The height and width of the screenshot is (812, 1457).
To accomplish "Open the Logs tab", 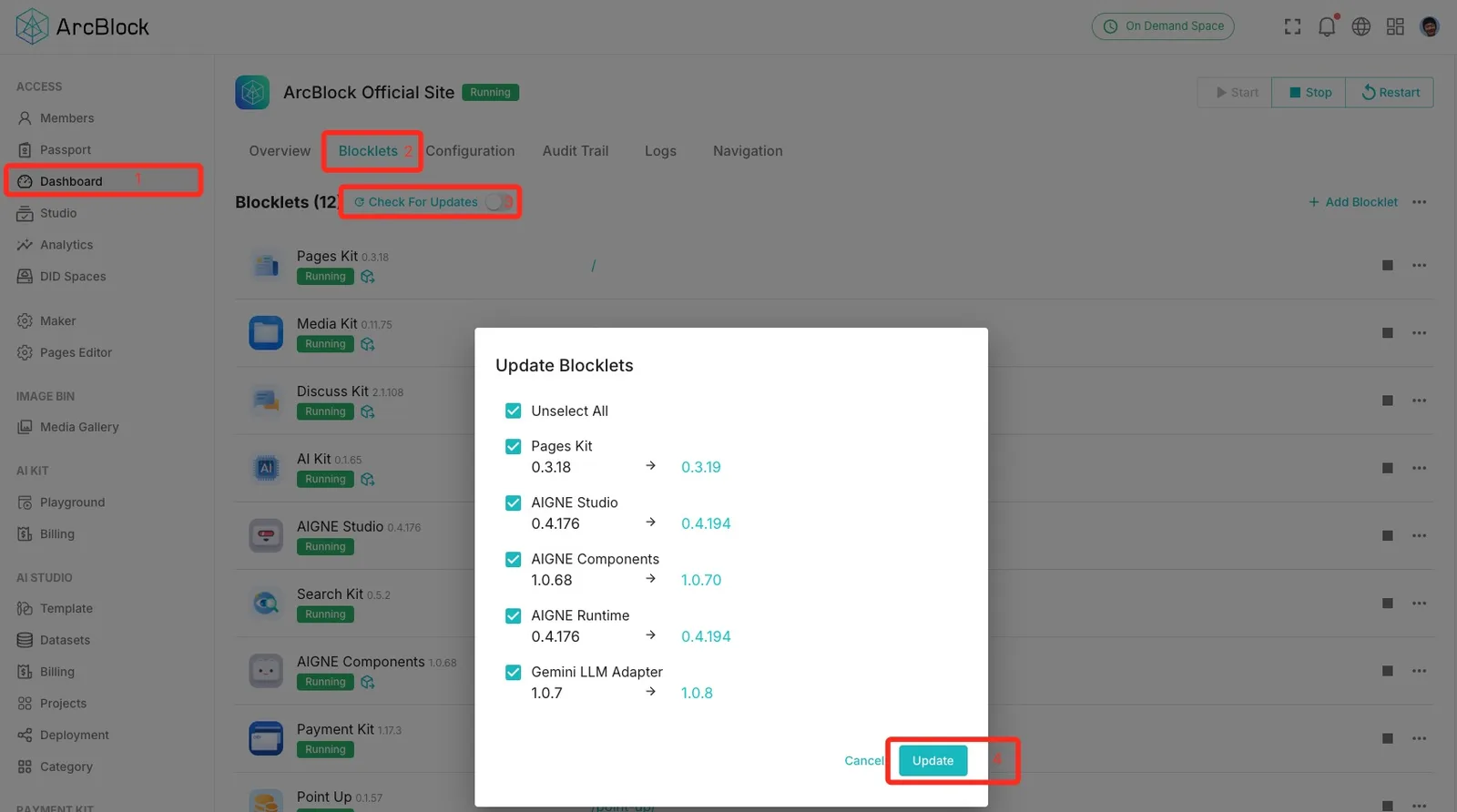I will pos(660,151).
